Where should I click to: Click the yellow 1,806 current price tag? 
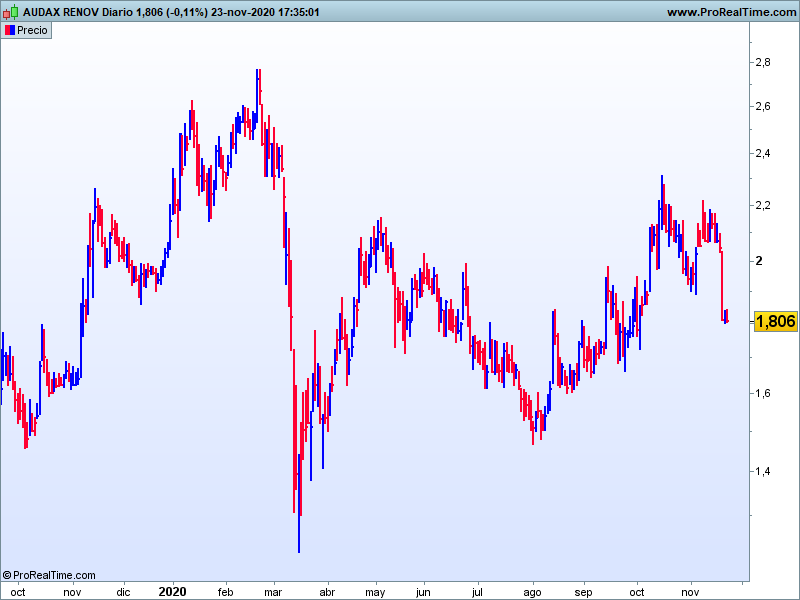[776, 321]
